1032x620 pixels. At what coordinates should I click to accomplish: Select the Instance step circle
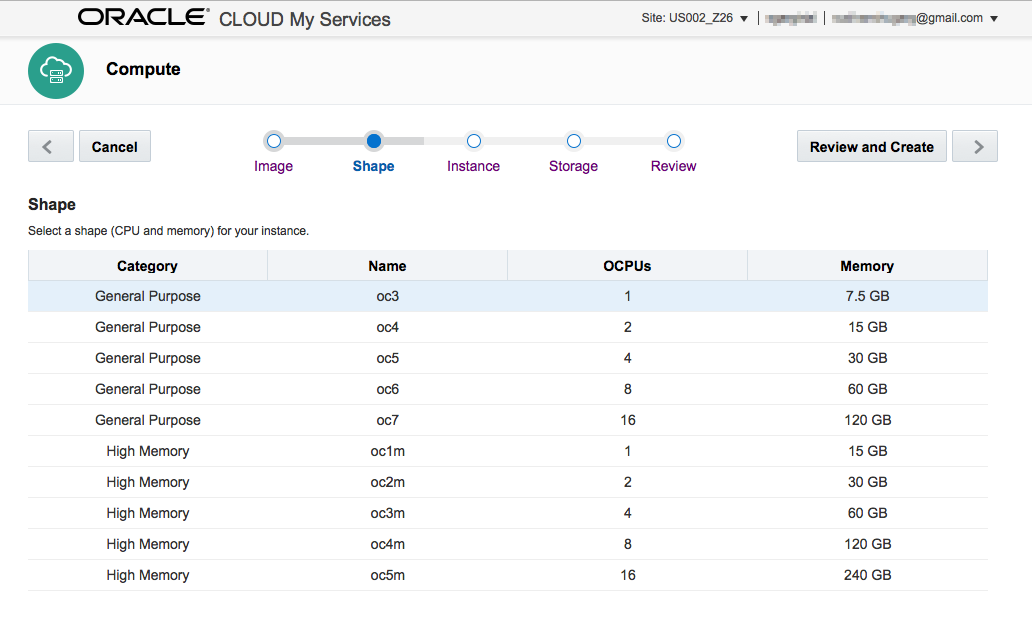pos(473,141)
